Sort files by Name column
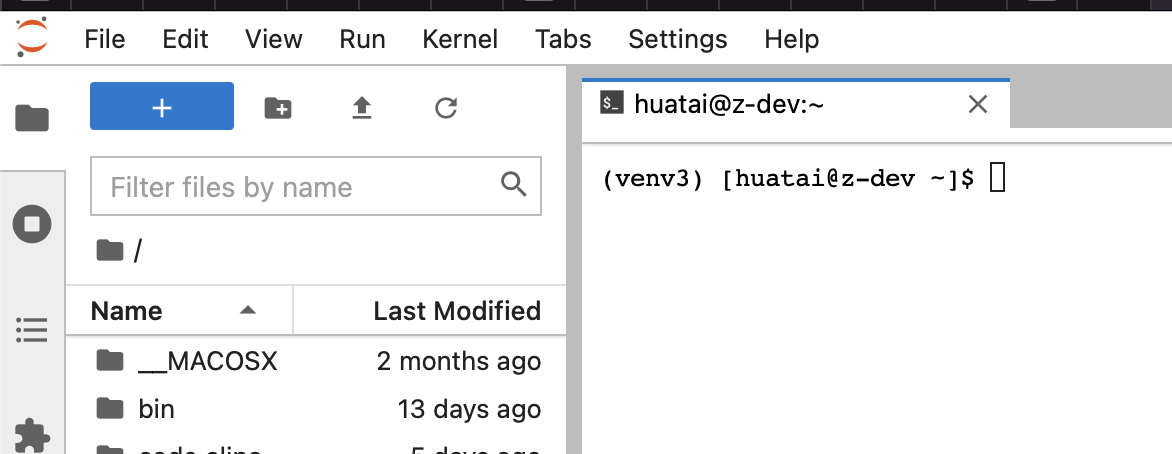This screenshot has height=454, width=1172. [127, 311]
